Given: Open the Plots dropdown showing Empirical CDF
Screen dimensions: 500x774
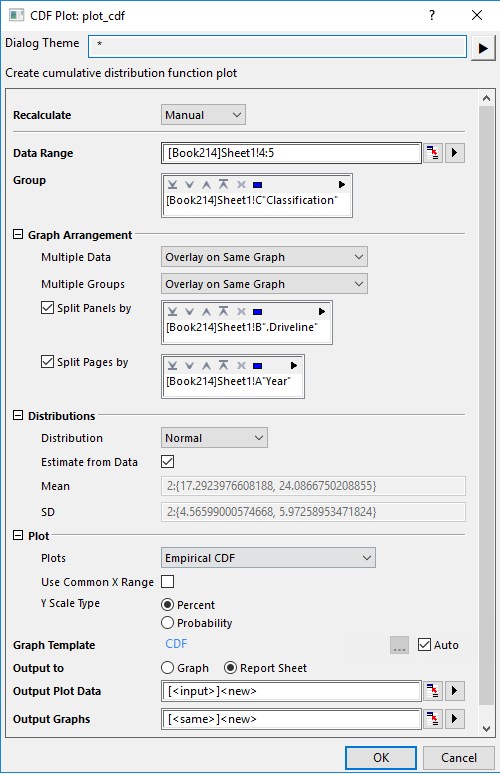Looking at the screenshot, I should (x=268, y=558).
